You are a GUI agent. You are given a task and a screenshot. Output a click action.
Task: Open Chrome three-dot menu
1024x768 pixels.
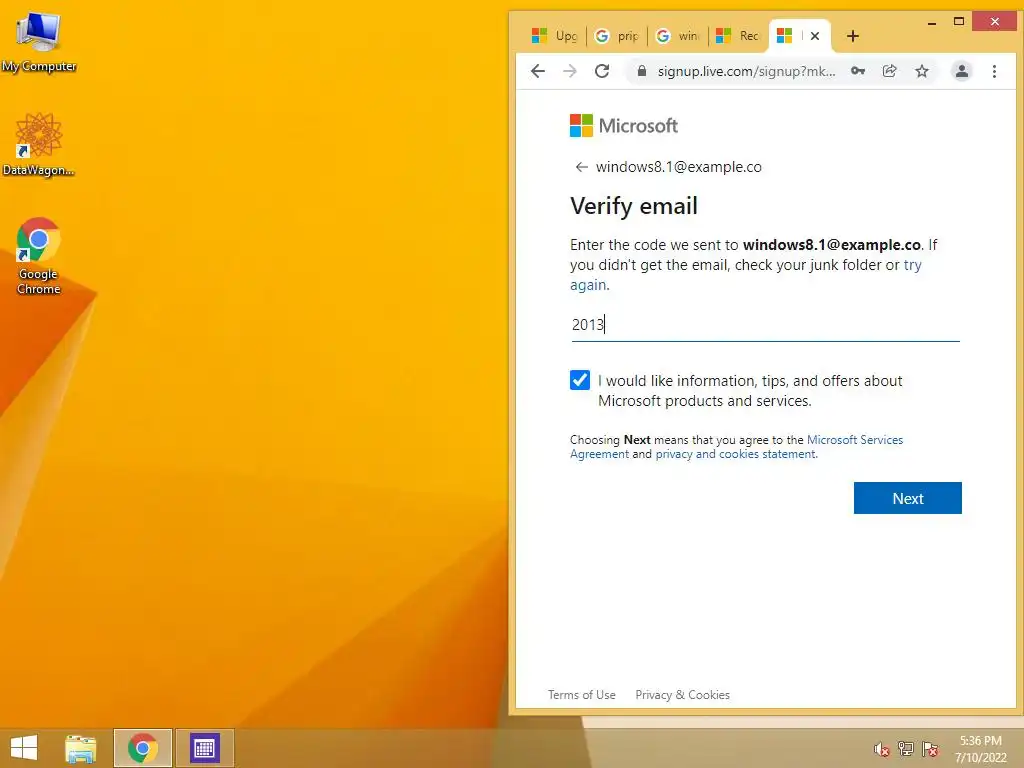(994, 71)
